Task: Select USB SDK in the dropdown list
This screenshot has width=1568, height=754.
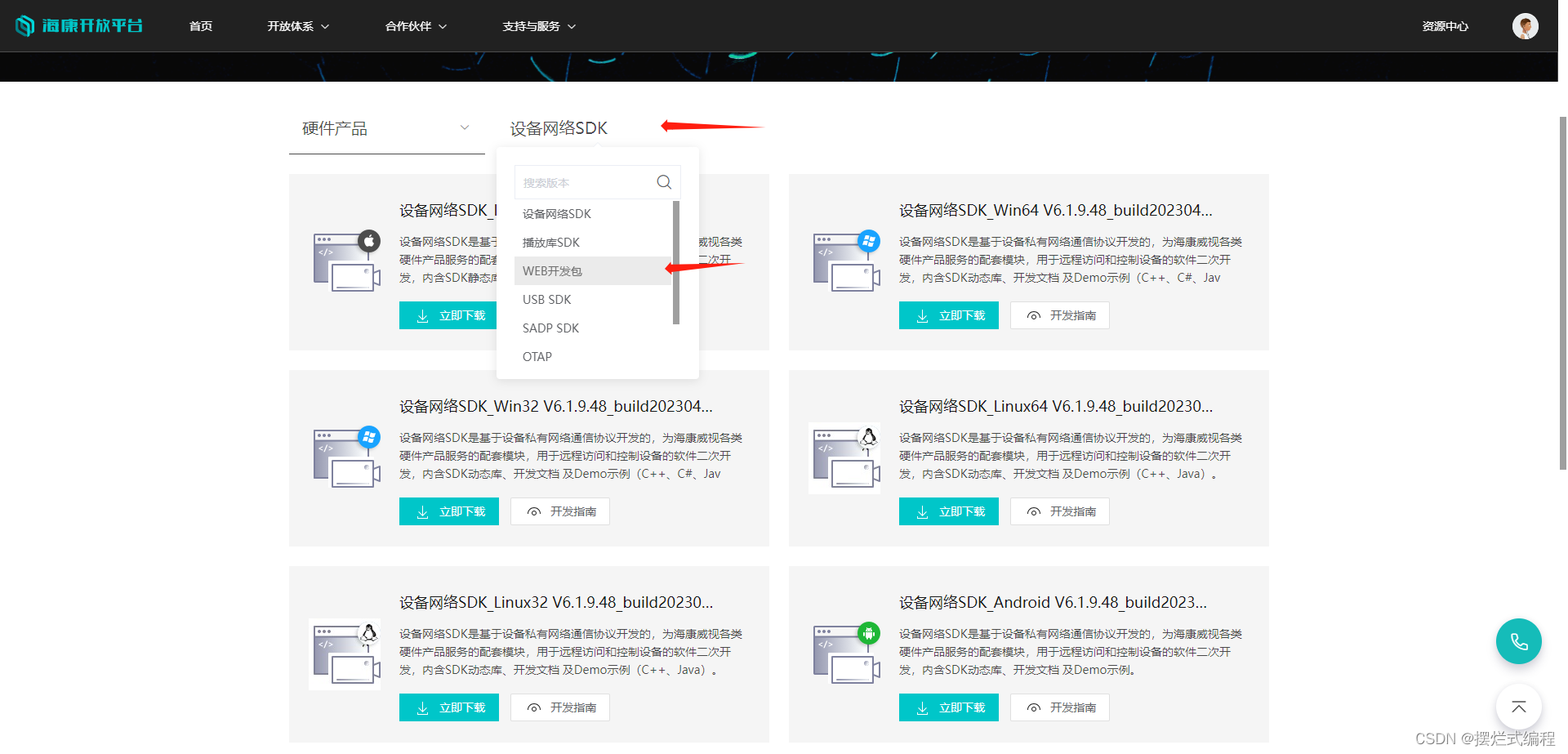Action: click(x=593, y=300)
